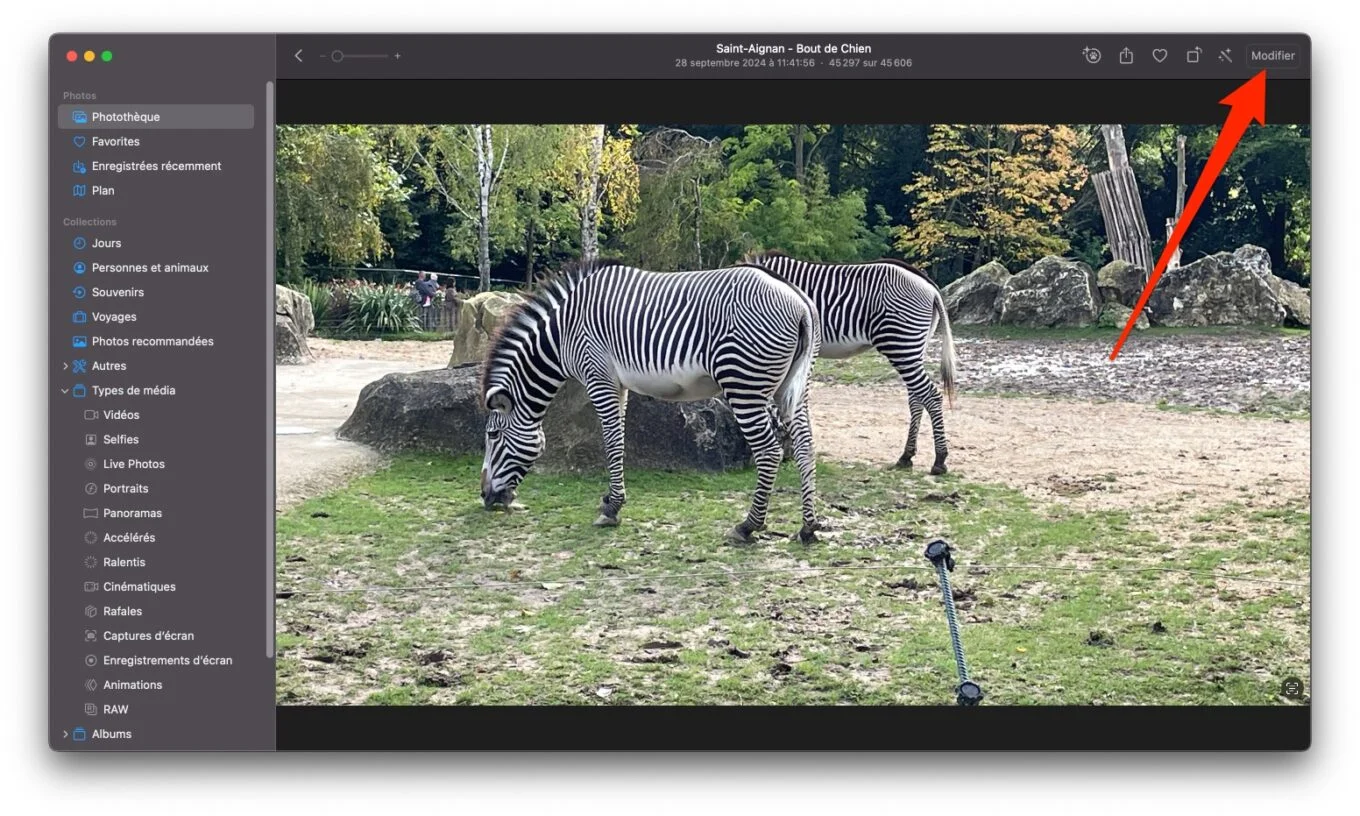Click the Plan map icon
Screen dimensions: 1360x816
[80, 191]
